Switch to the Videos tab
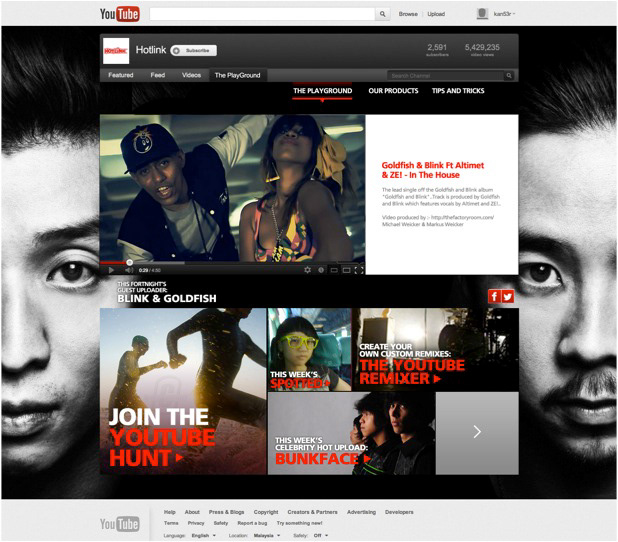Screen dimensions: 618x542 (191, 75)
